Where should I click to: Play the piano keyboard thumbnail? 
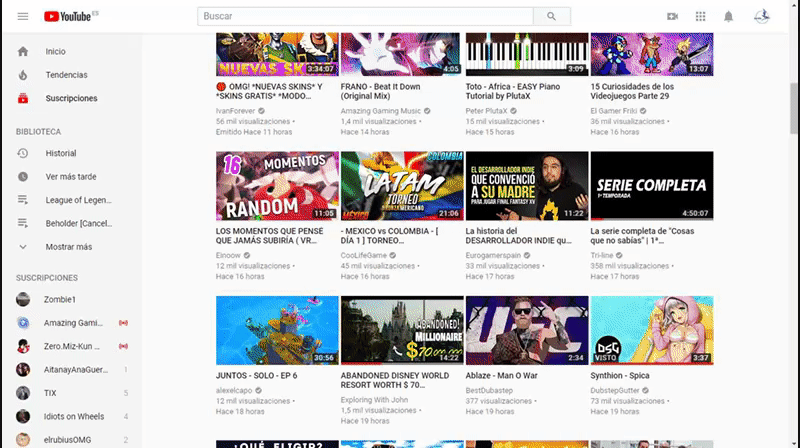[x=527, y=55]
